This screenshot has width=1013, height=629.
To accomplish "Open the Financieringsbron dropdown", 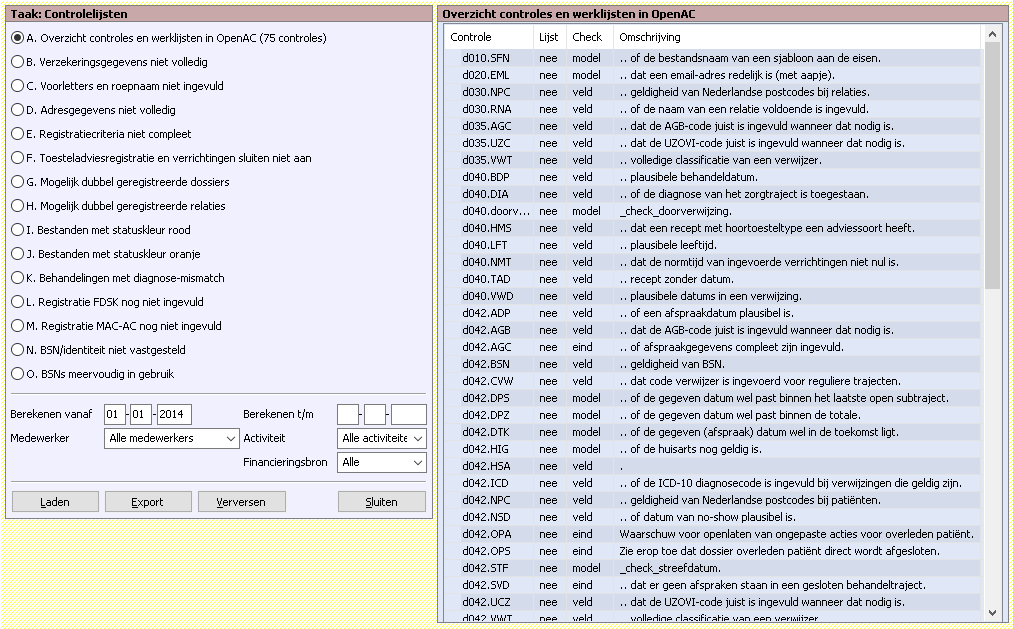I will [382, 462].
